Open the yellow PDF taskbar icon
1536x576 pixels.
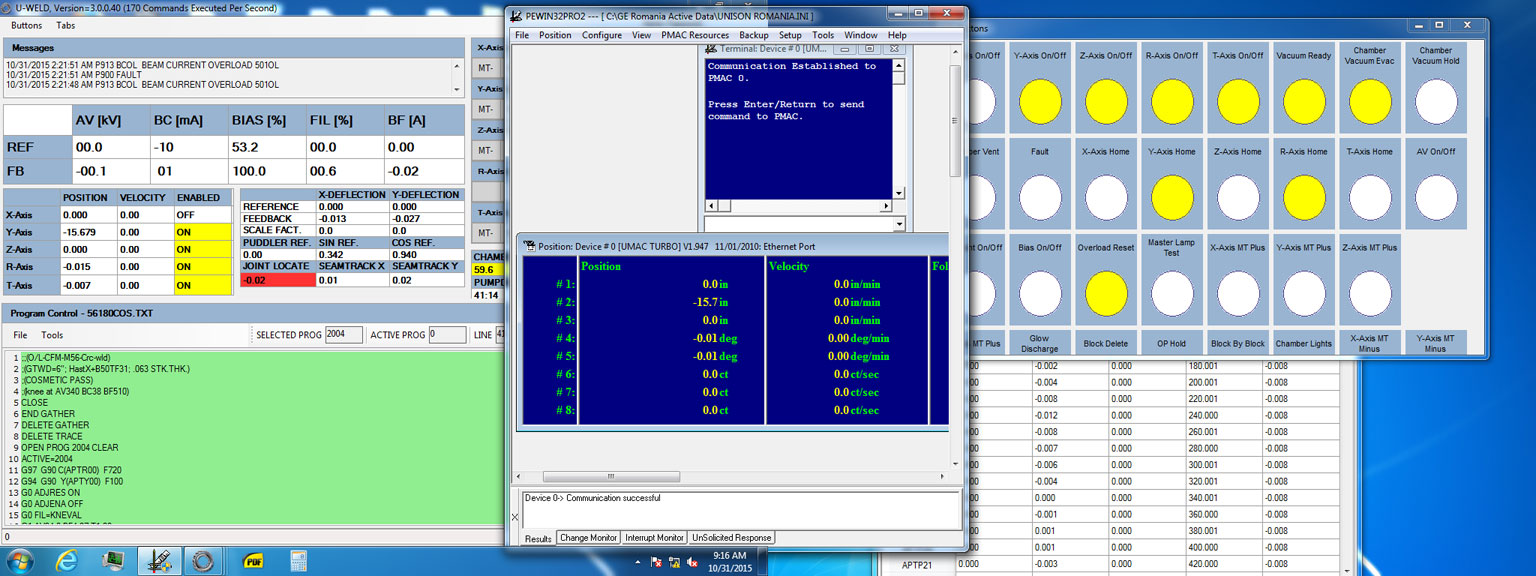tap(253, 560)
